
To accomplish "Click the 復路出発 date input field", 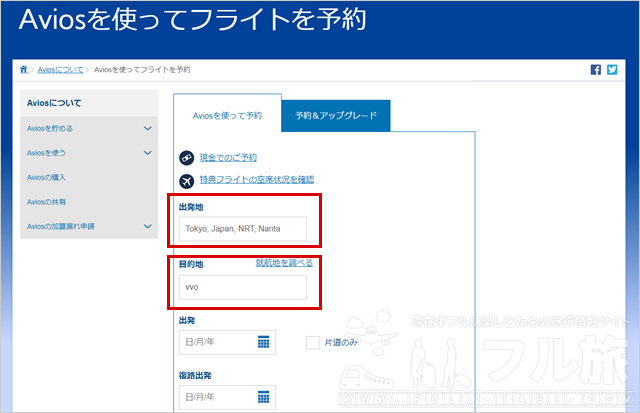I will click(227, 397).
